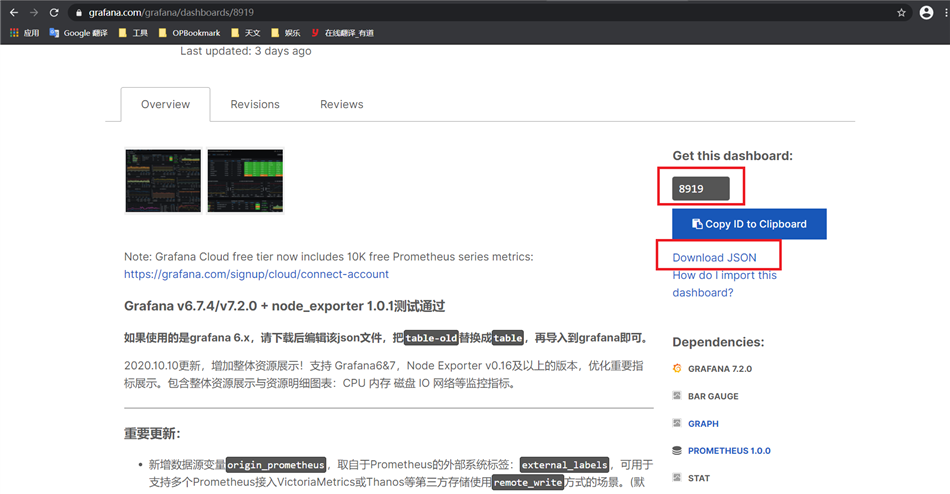Open 'How do I import this dashboard?' link
Screen dimensions: 950x494
[x=724, y=284]
